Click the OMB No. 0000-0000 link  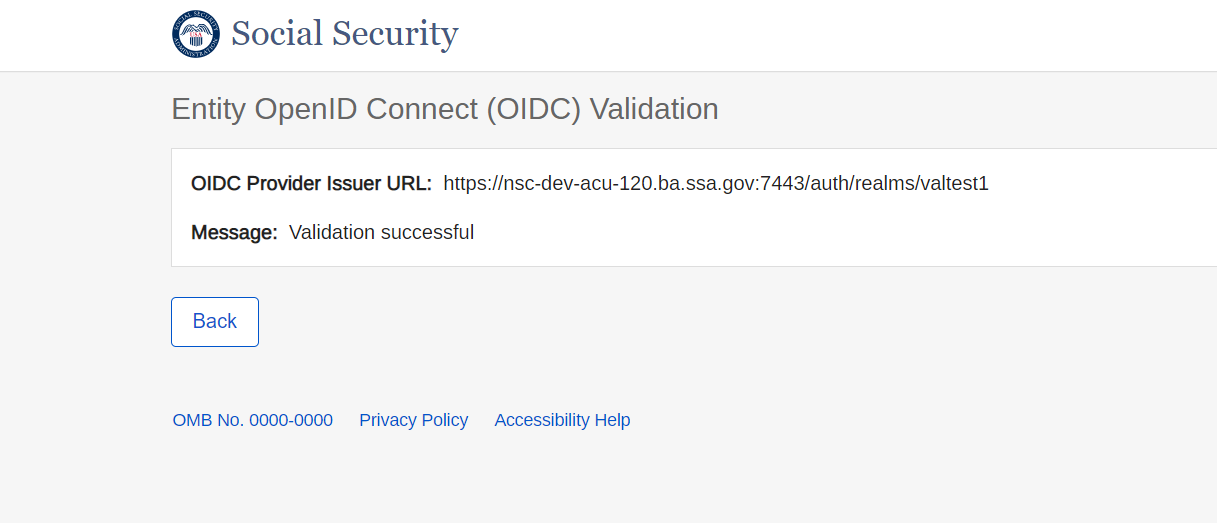pos(253,420)
